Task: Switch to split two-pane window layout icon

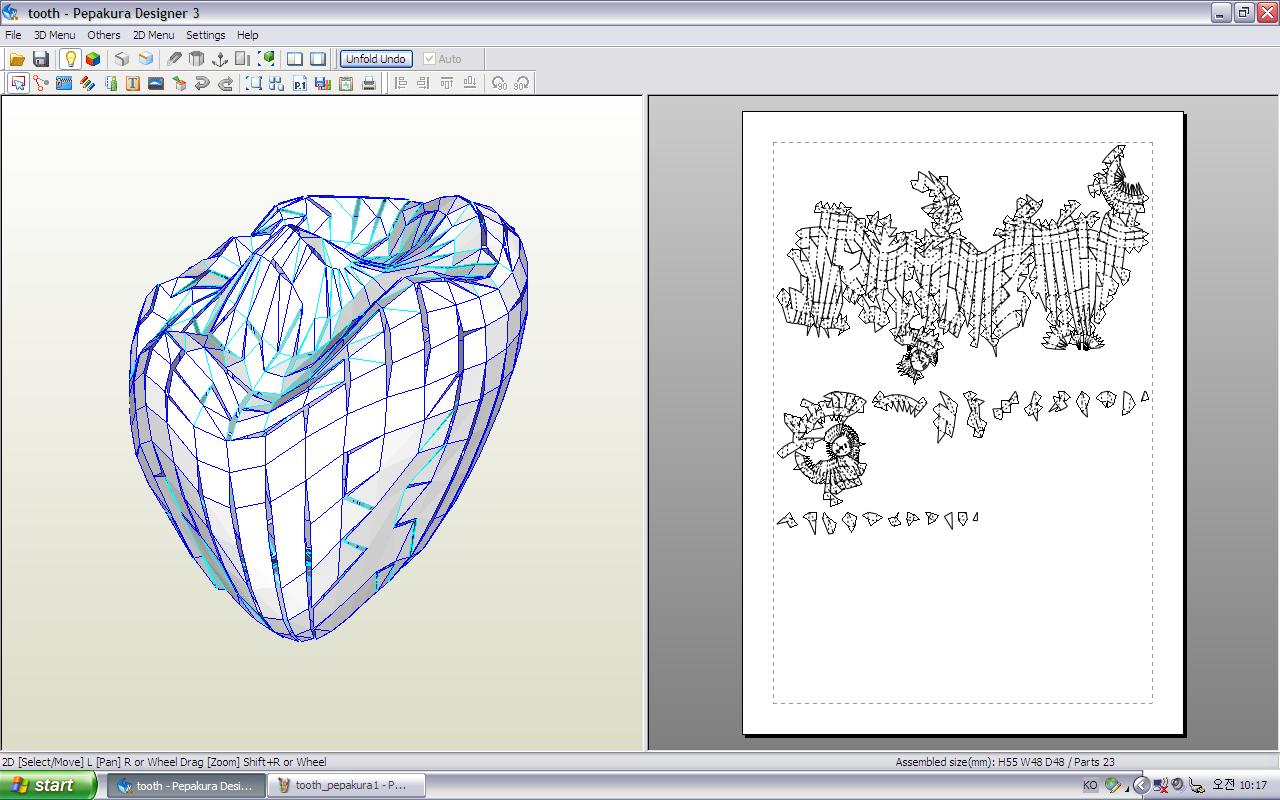Action: click(295, 59)
